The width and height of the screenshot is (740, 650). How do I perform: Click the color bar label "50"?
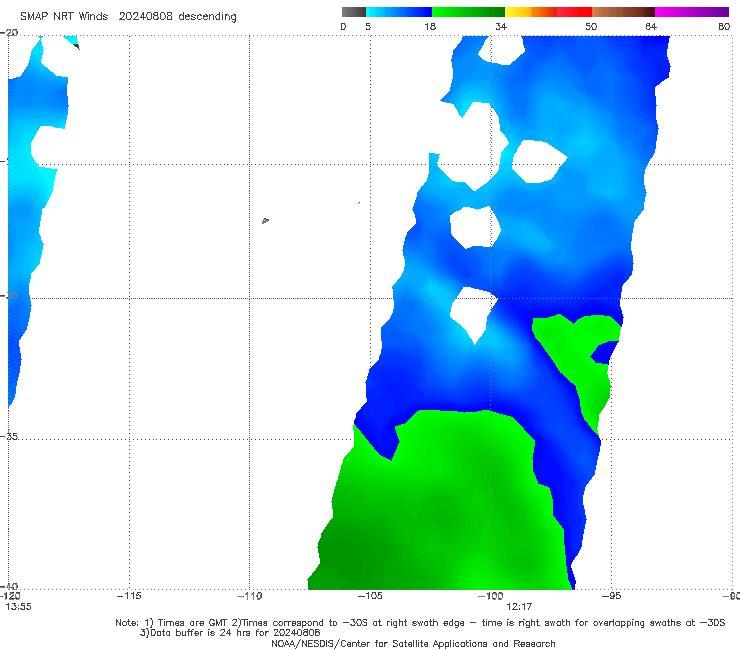591,27
